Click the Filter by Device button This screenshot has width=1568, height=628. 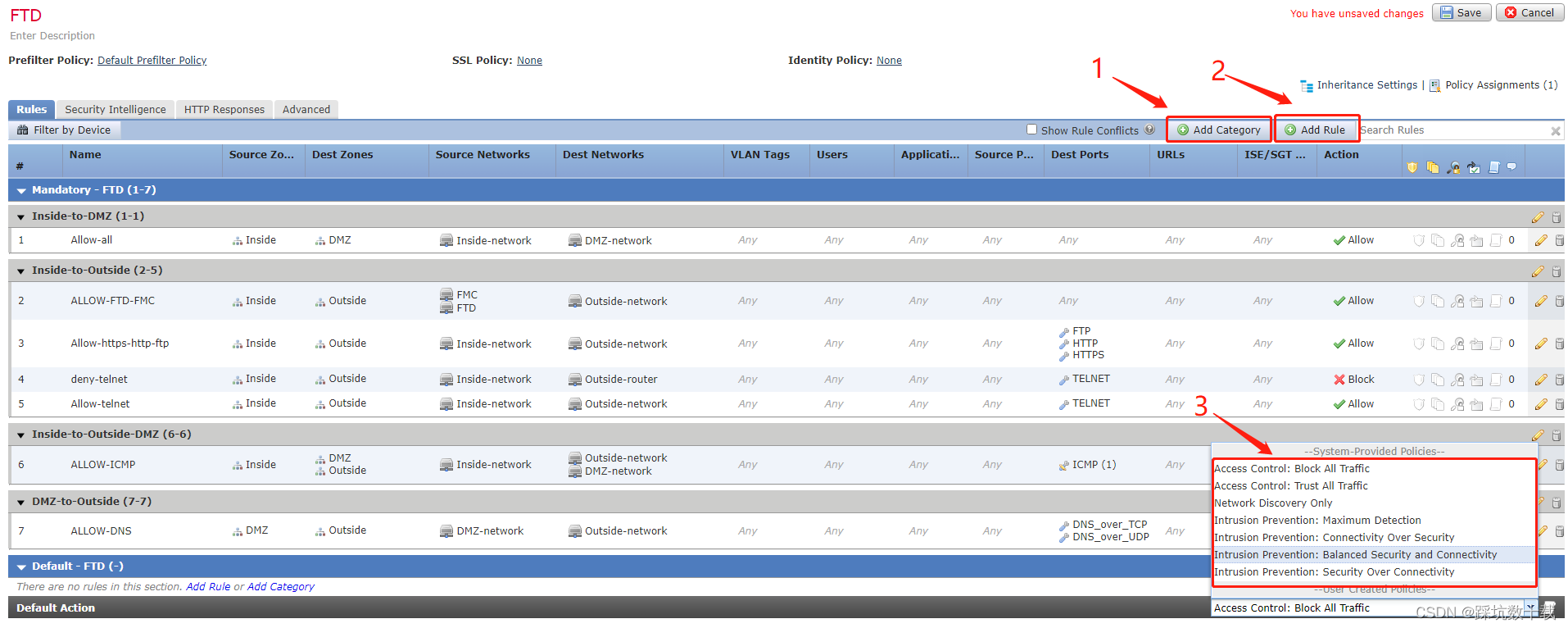click(x=65, y=130)
